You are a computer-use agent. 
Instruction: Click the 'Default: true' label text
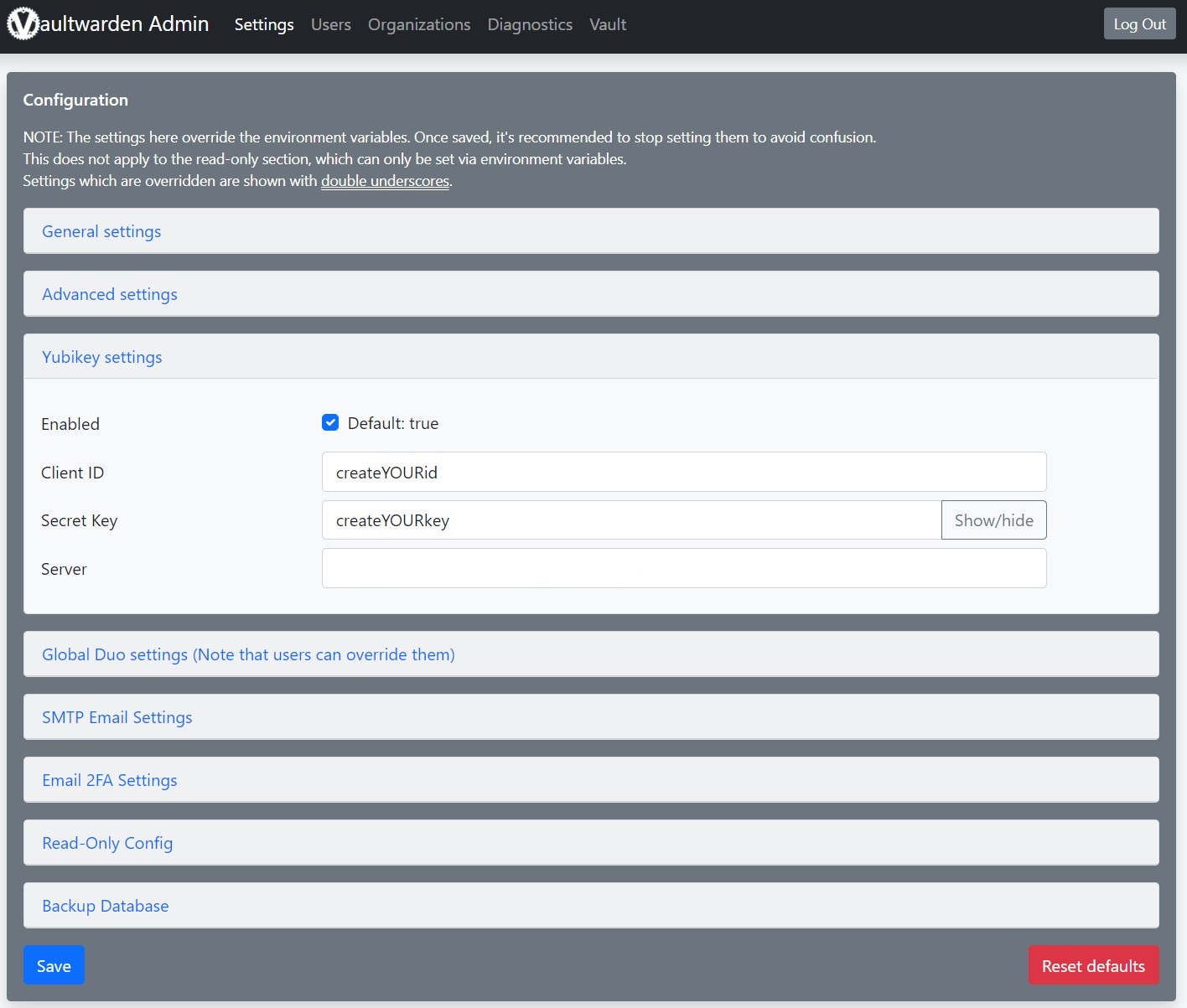coord(393,423)
